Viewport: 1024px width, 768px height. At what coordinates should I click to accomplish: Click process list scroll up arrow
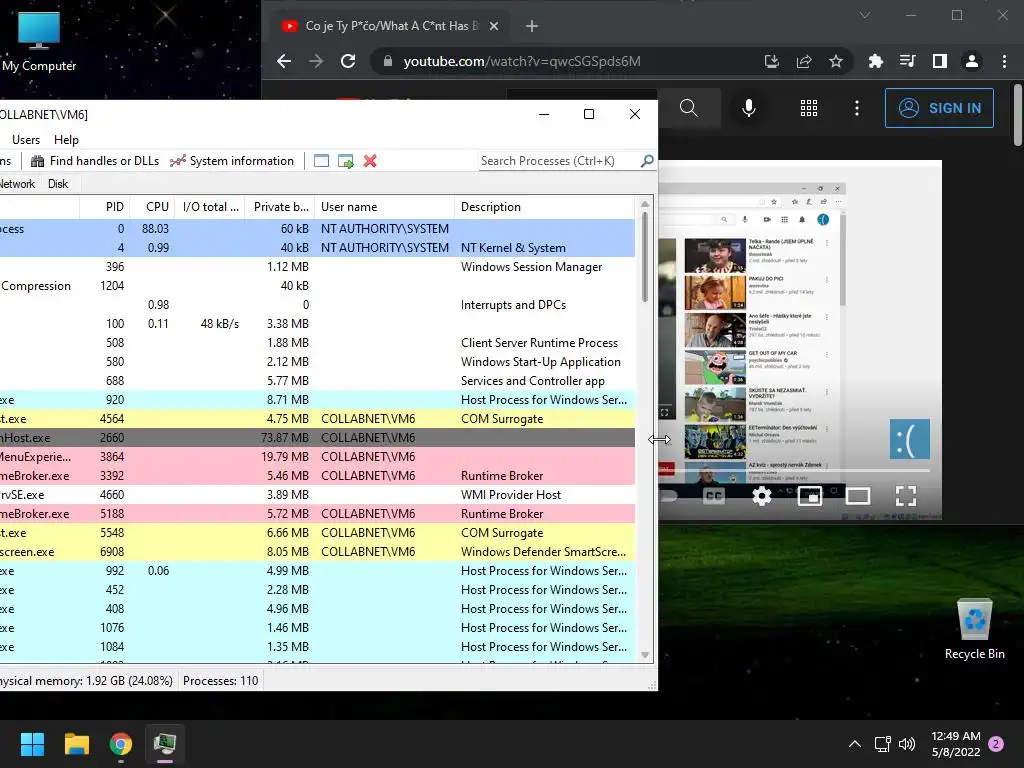click(645, 204)
